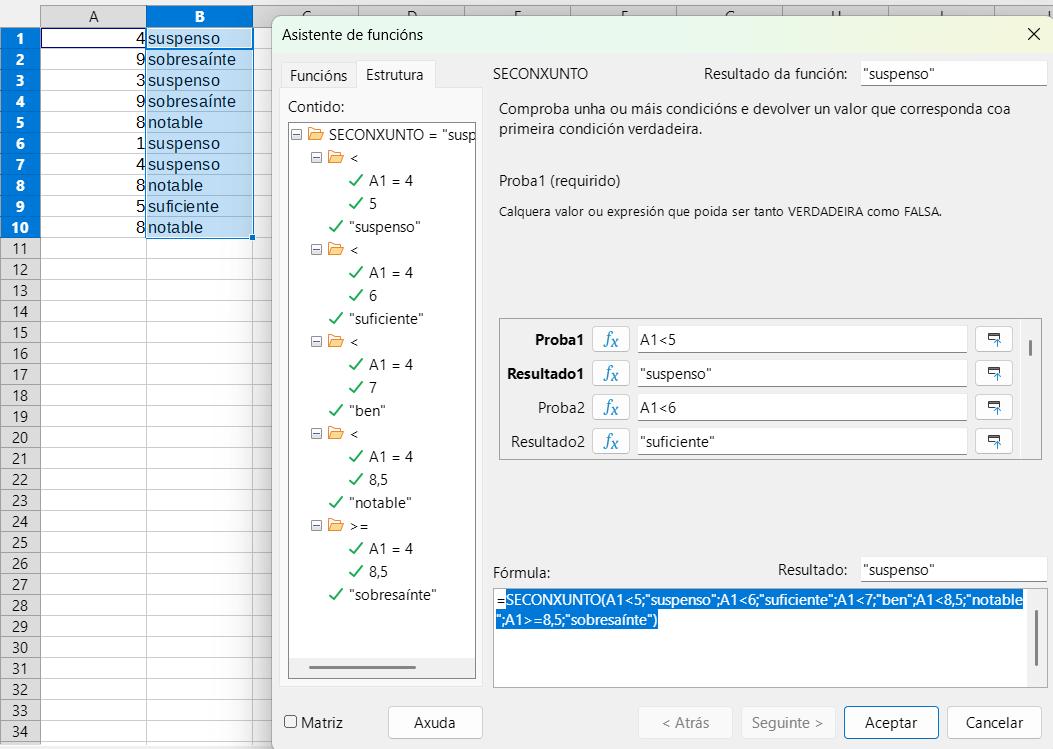Shrink dialog using Resultado2 range selector
The width and height of the screenshot is (1053, 749).
point(994,441)
